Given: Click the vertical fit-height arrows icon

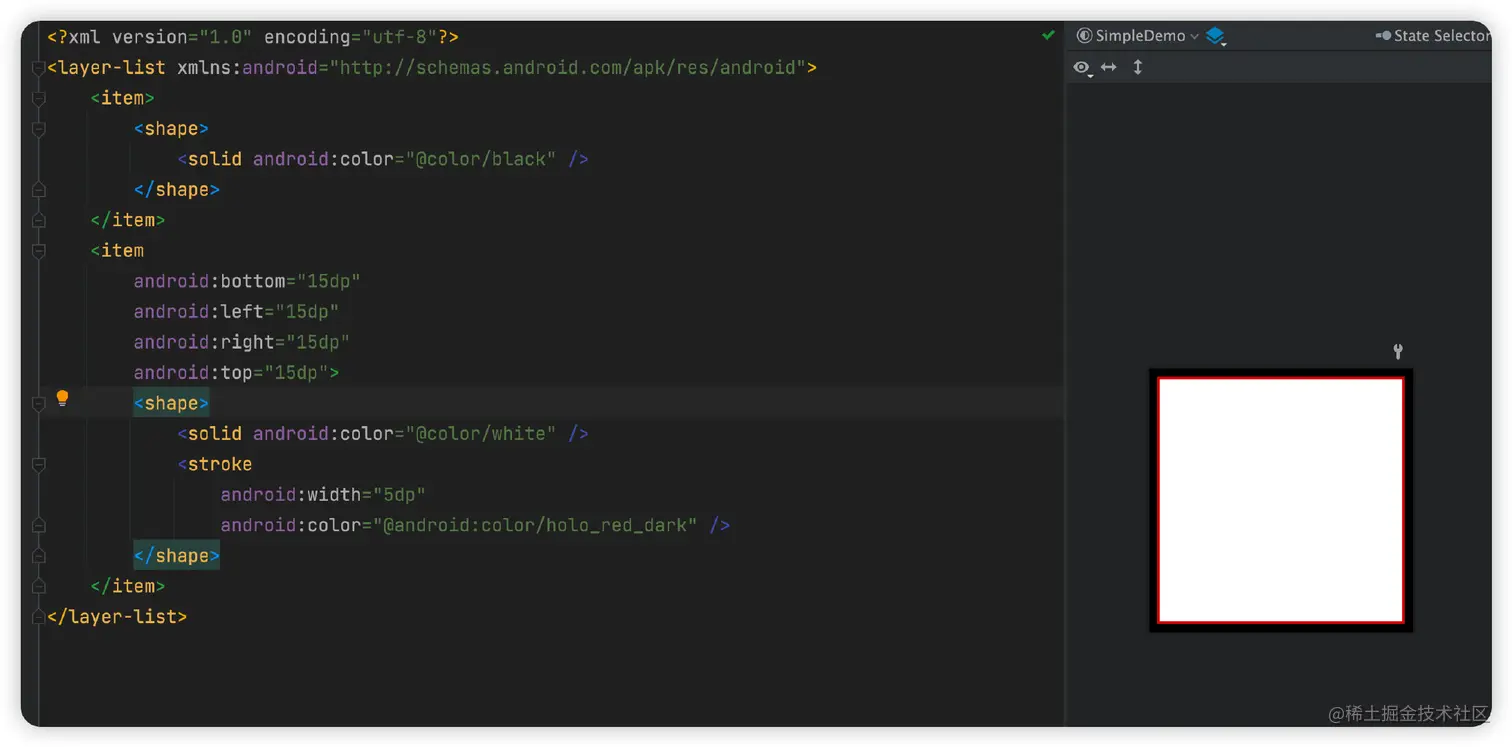Looking at the screenshot, I should click(x=1138, y=67).
